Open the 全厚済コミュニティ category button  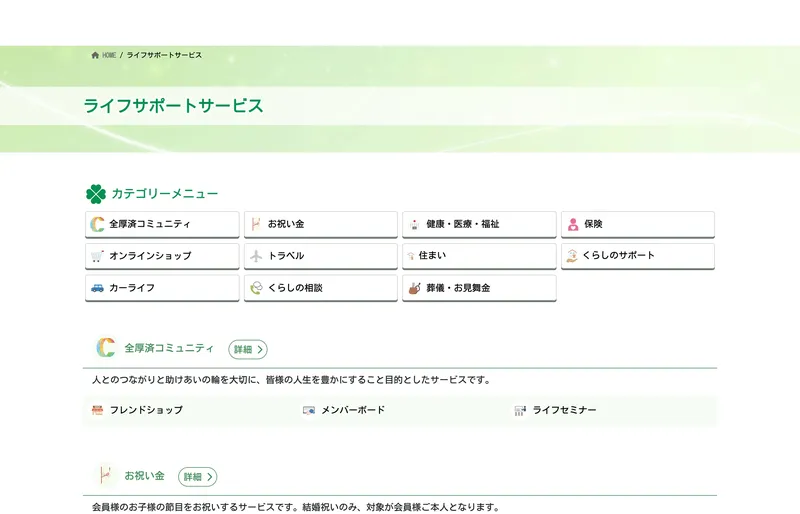(162, 224)
